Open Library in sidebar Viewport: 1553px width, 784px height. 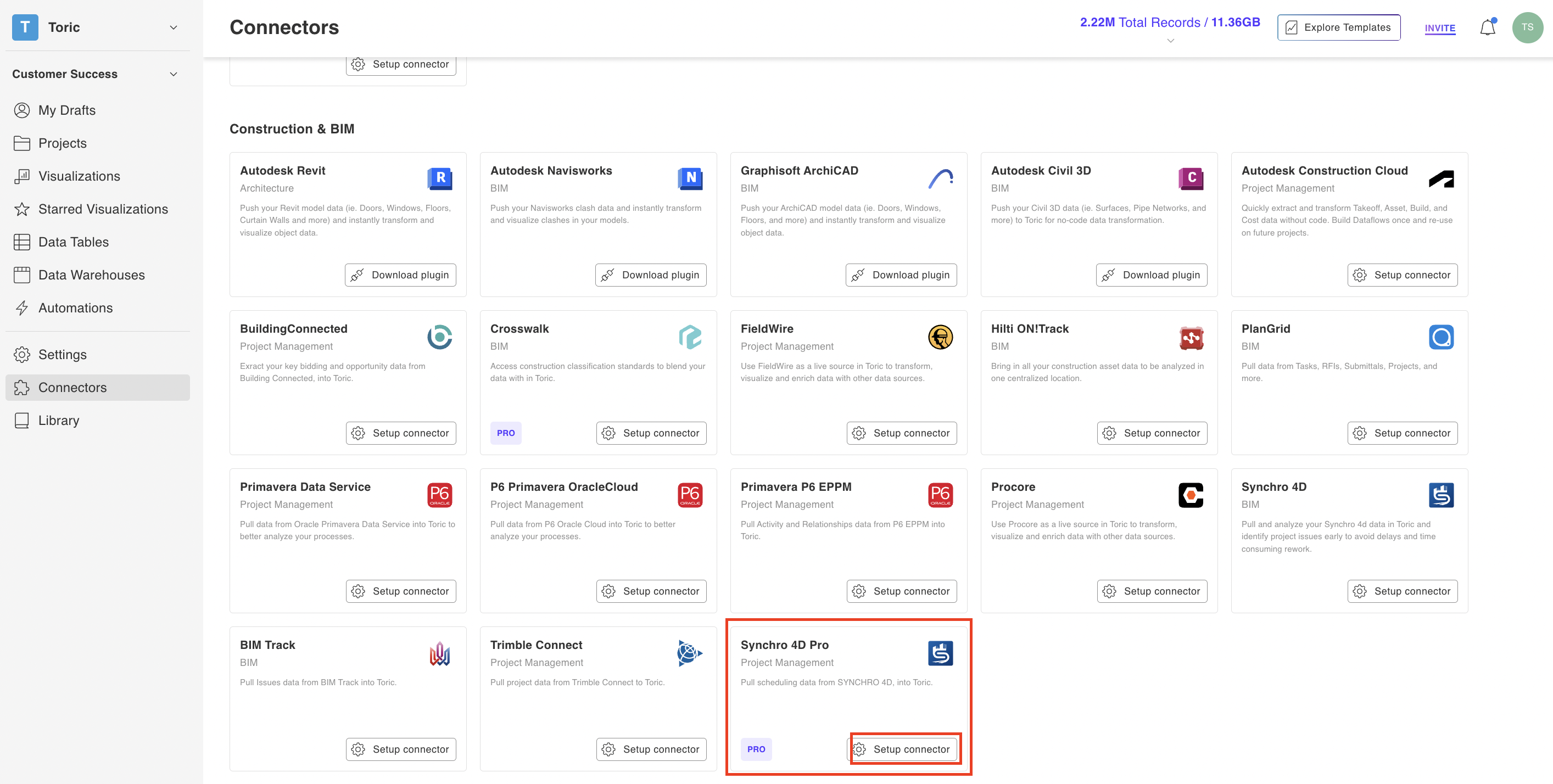[98, 421]
